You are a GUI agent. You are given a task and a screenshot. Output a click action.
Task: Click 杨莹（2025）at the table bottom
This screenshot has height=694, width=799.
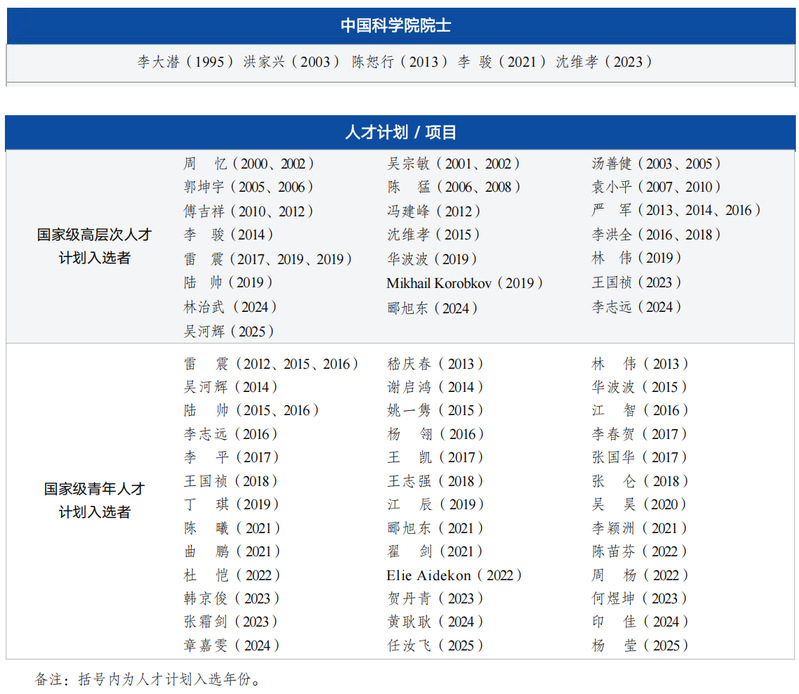click(640, 646)
